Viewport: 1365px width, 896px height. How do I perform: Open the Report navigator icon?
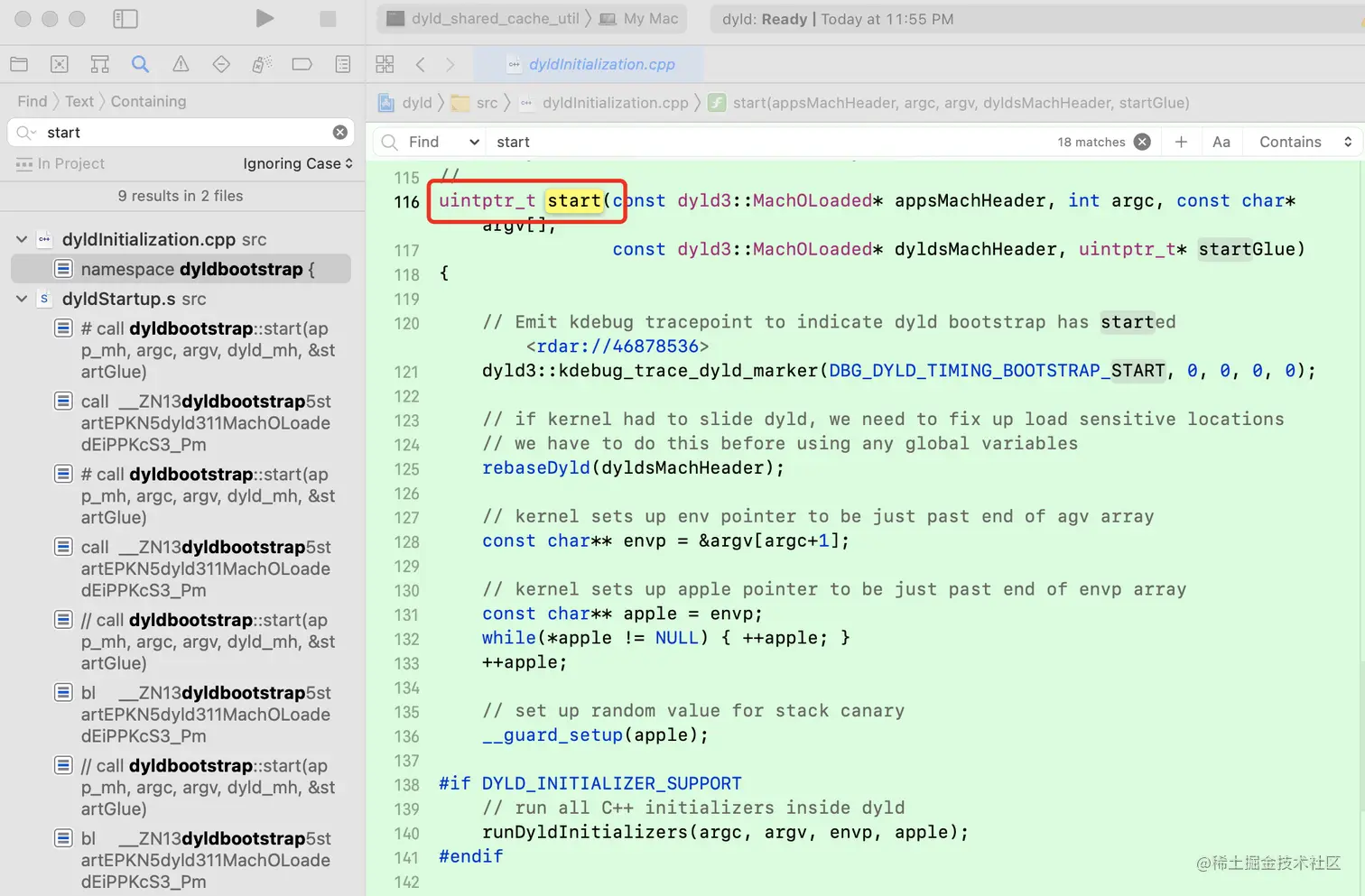point(343,64)
